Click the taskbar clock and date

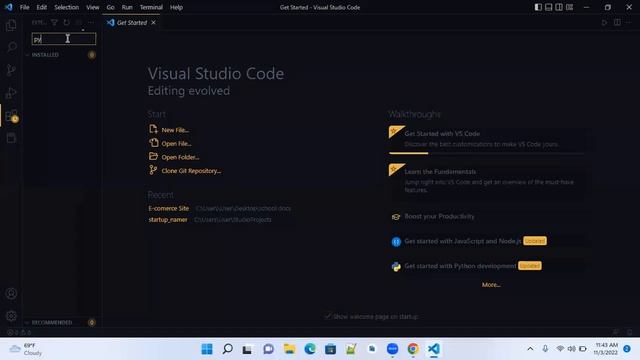606,349
